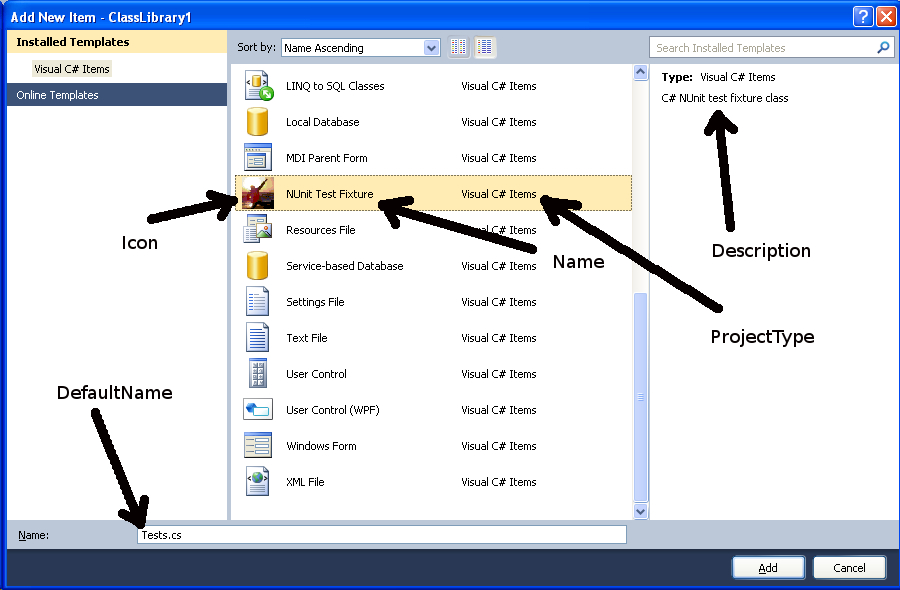Viewport: 900px width, 590px height.
Task: Select the NUnit Test Fixture template name
Action: 329,194
